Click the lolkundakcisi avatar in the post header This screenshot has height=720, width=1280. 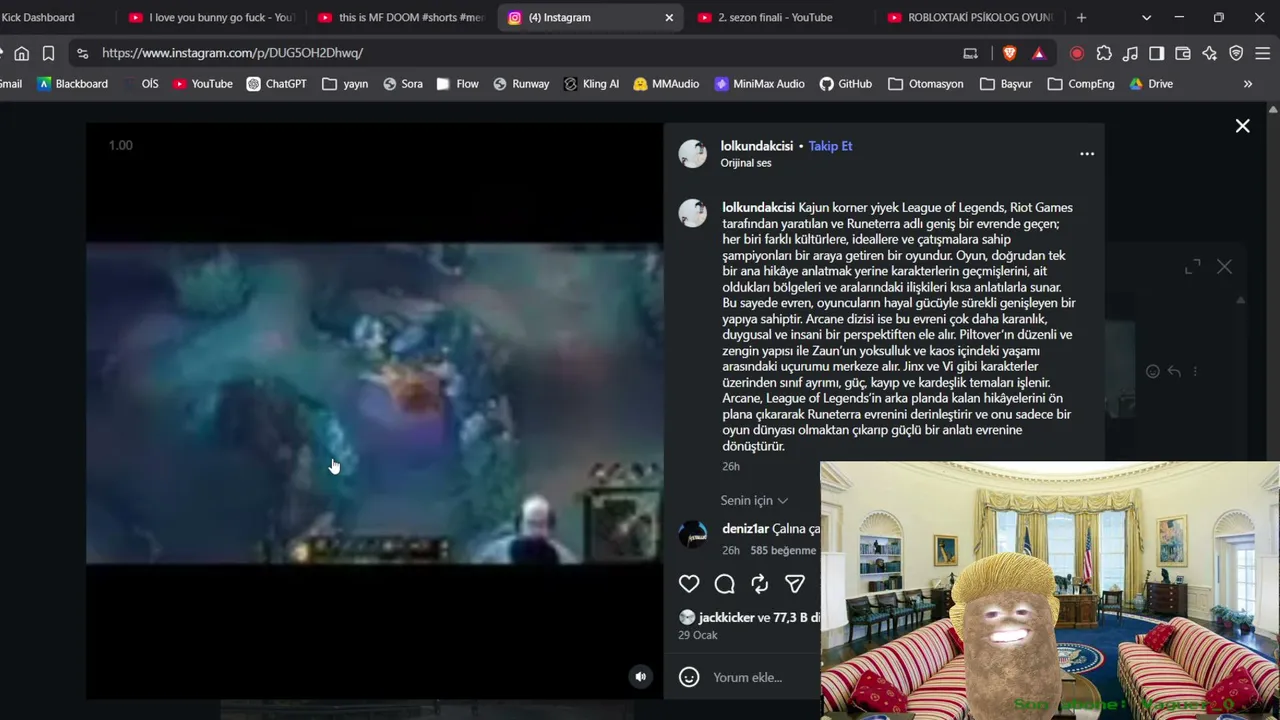pyautogui.click(x=693, y=154)
